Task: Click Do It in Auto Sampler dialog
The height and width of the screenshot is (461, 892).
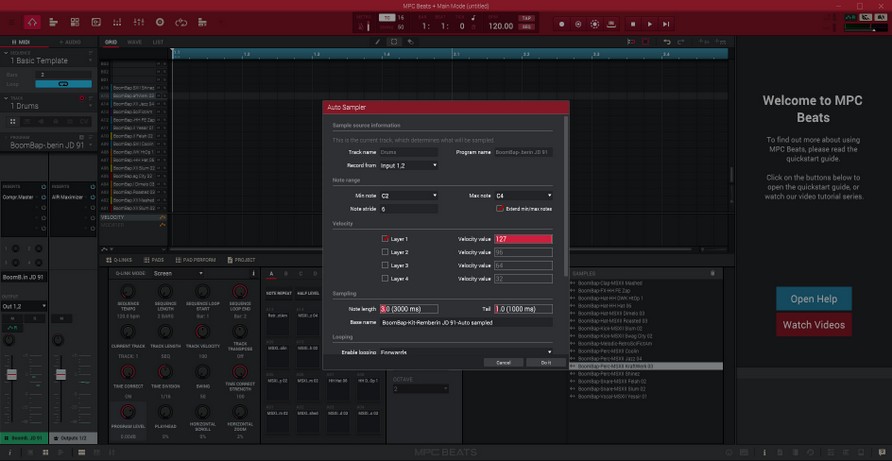Action: click(x=546, y=363)
